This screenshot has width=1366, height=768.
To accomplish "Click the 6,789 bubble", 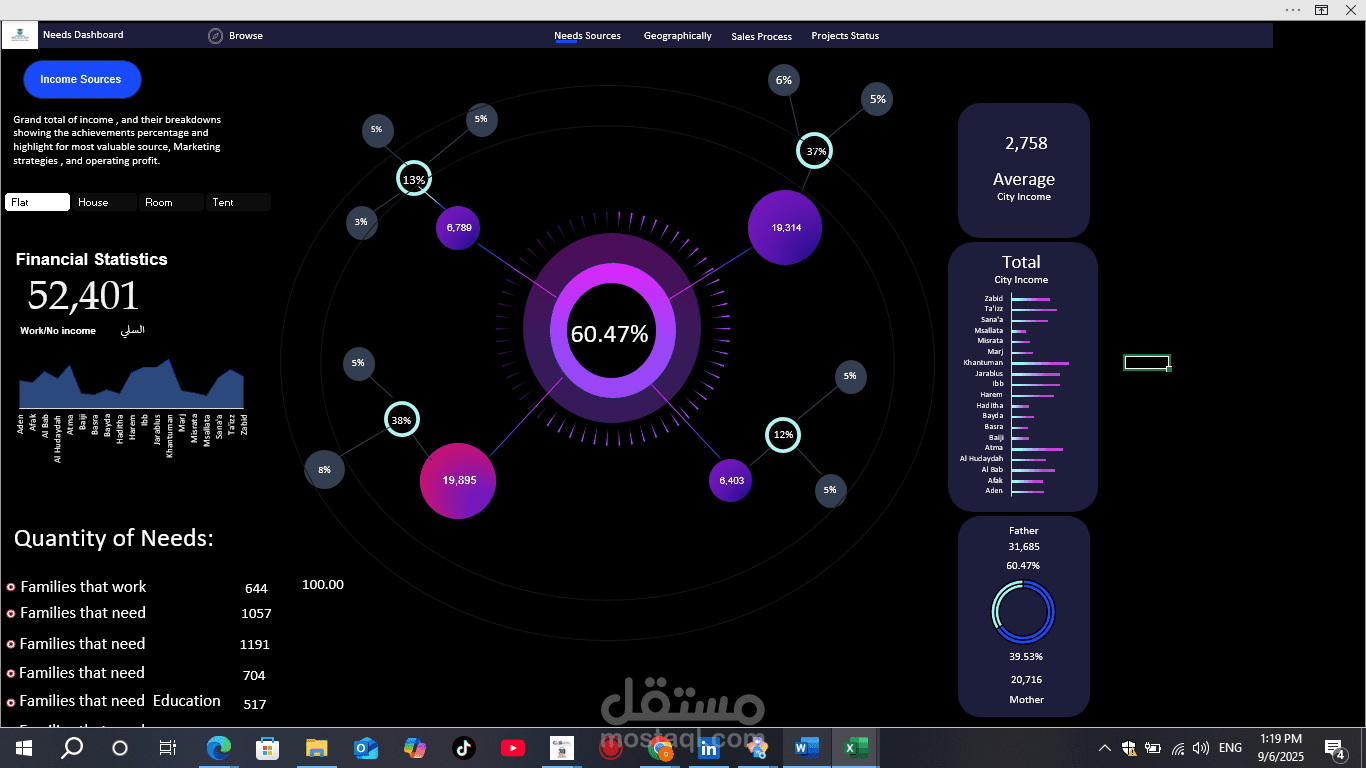I will pos(458,228).
